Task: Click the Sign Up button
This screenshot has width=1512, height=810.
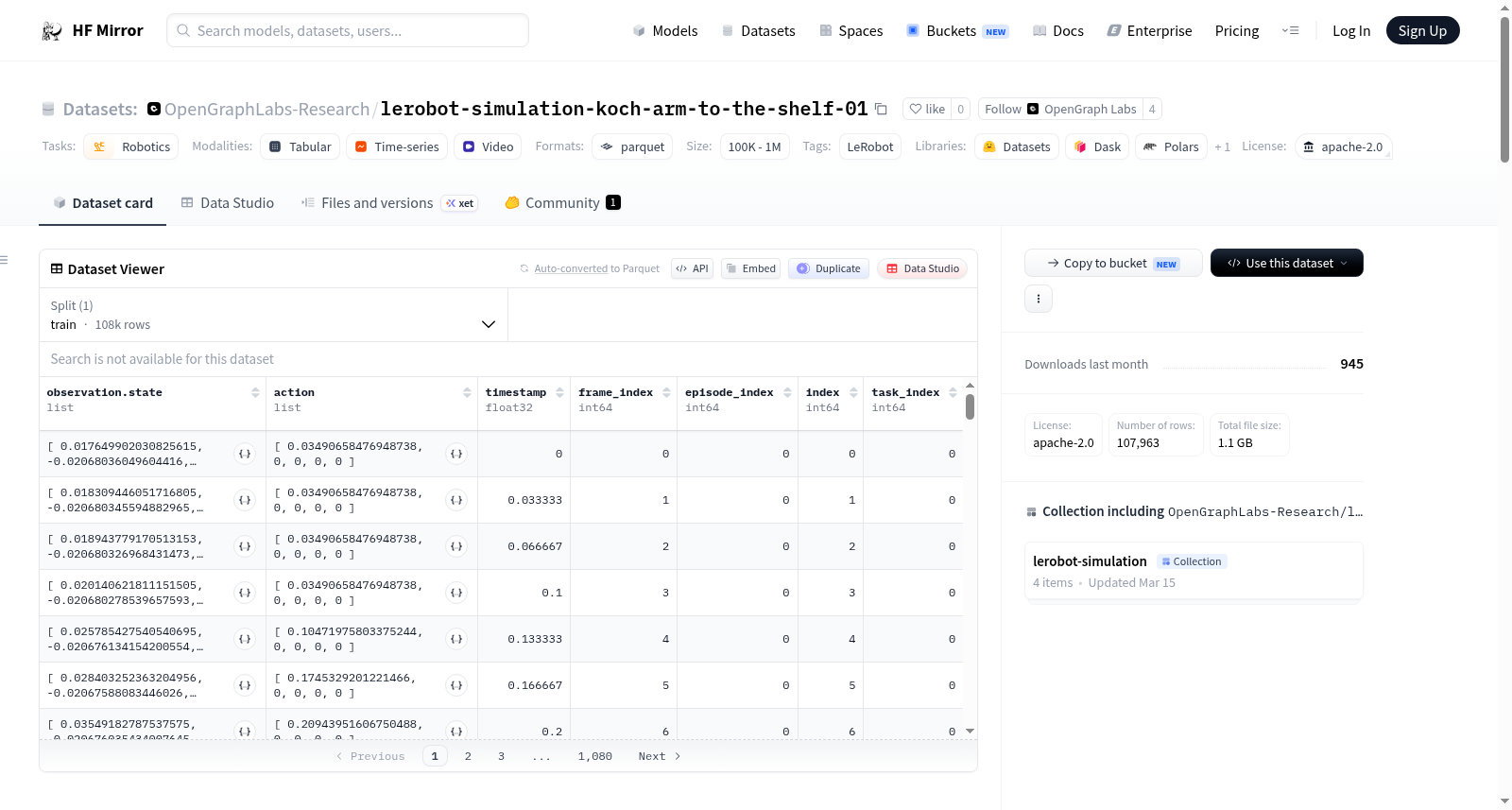Action: point(1422,31)
